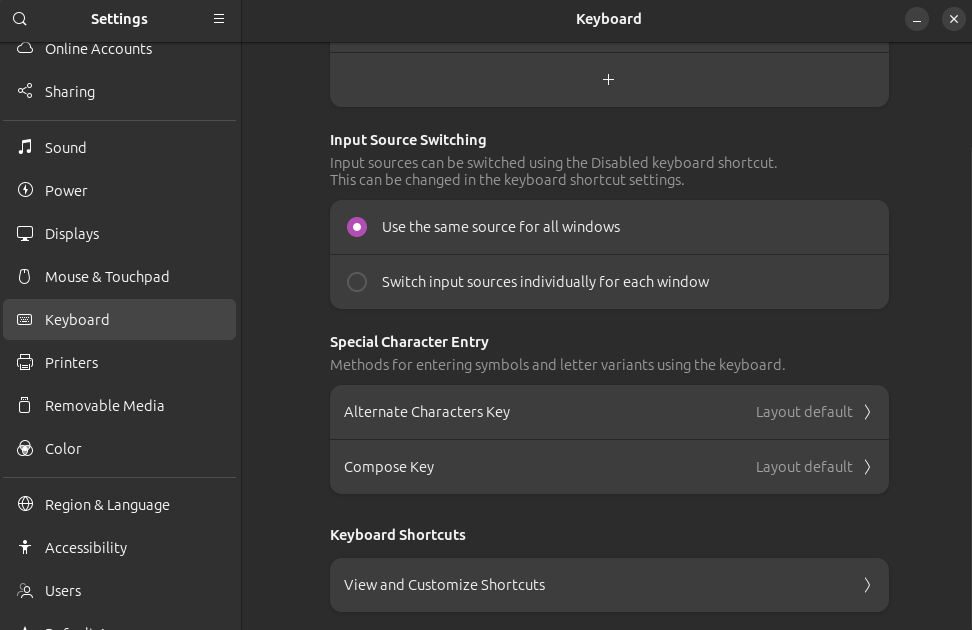Select Use the same source for all windows
Image resolution: width=972 pixels, height=630 pixels.
coord(357,227)
